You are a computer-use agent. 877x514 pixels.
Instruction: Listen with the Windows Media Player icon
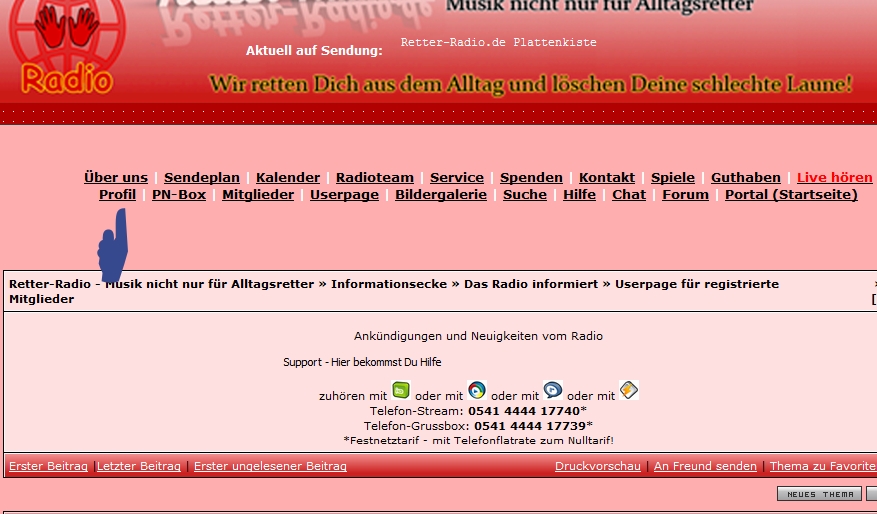[477, 390]
